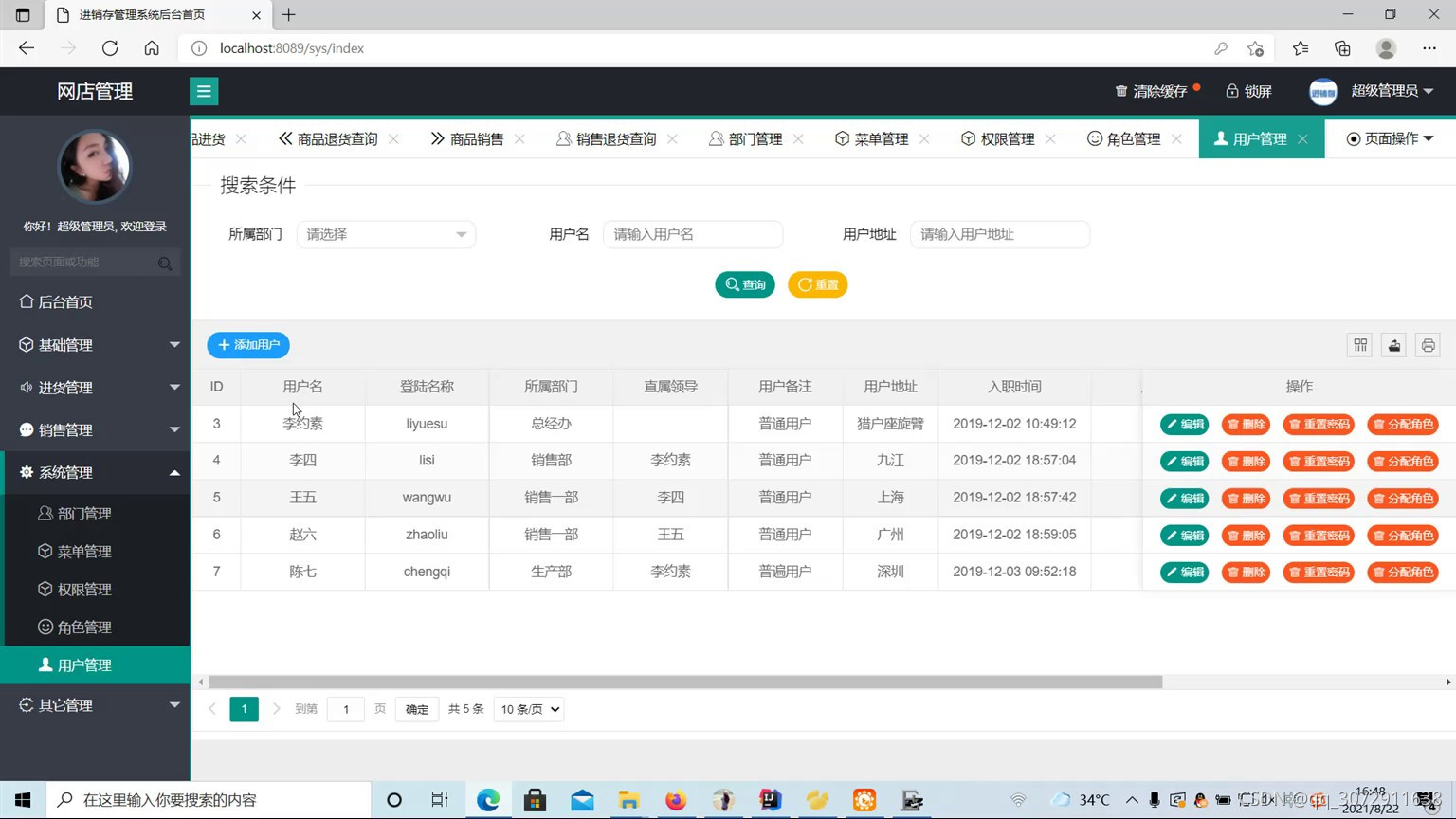Assign role to user 赵六
1456x819 pixels.
[1403, 535]
